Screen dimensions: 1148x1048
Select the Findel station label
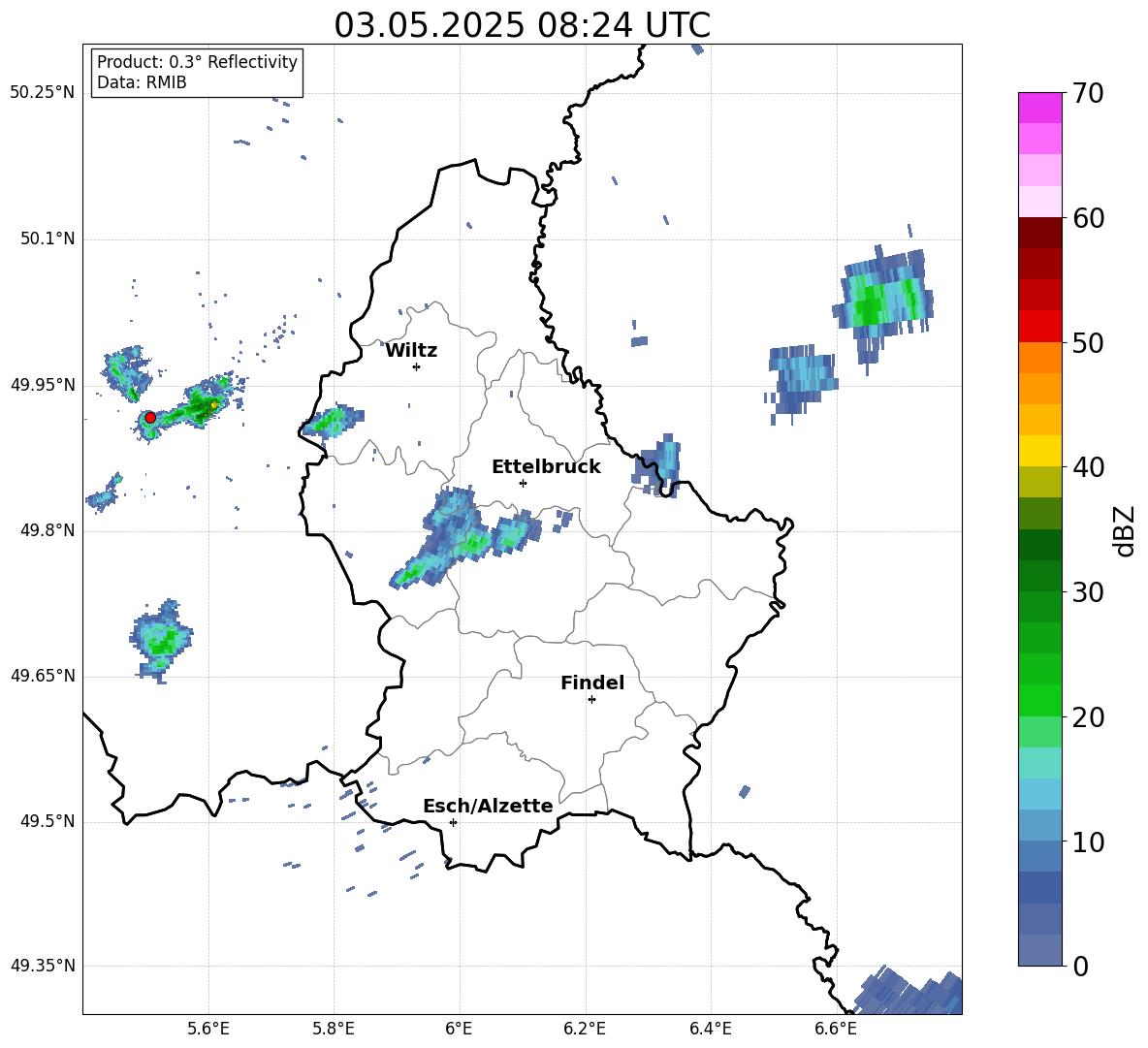point(592,683)
